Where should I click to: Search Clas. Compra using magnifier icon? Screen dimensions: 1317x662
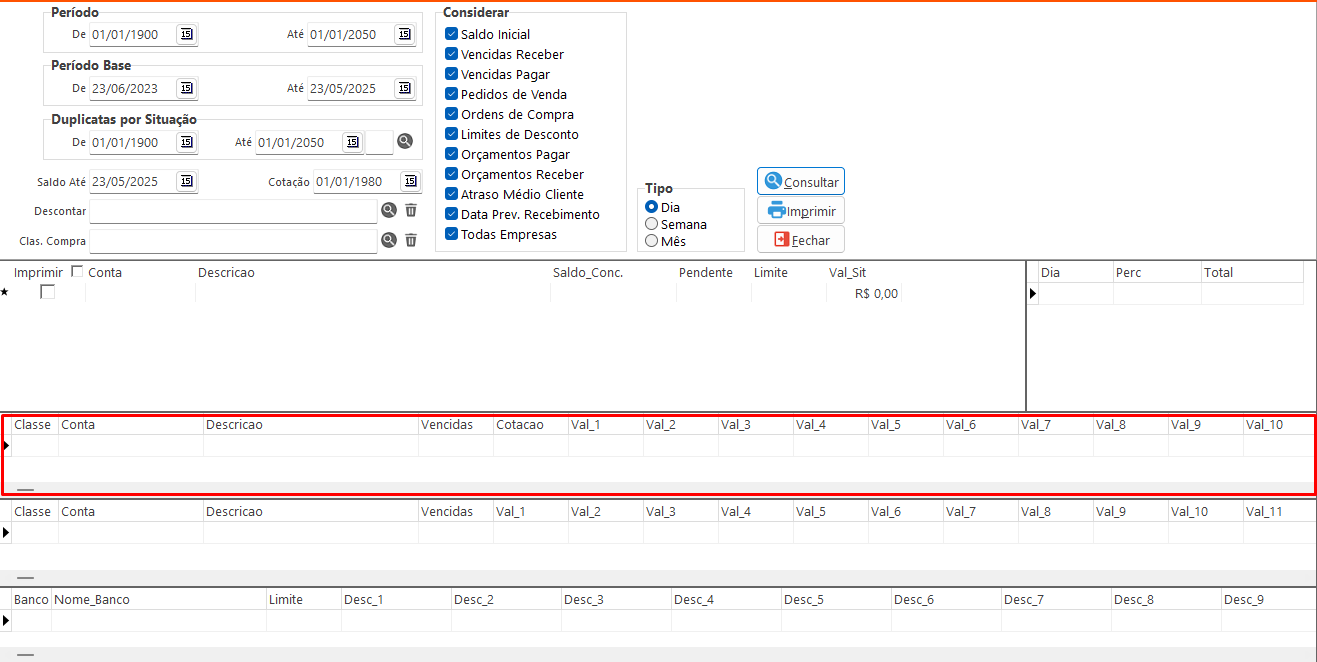pyautogui.click(x=389, y=241)
